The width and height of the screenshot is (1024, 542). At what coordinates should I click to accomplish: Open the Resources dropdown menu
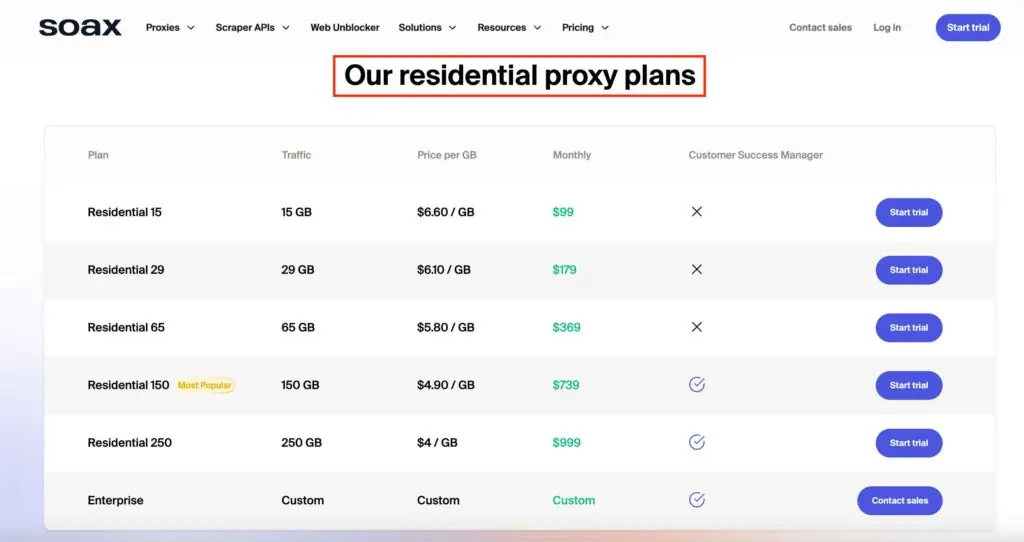509,27
